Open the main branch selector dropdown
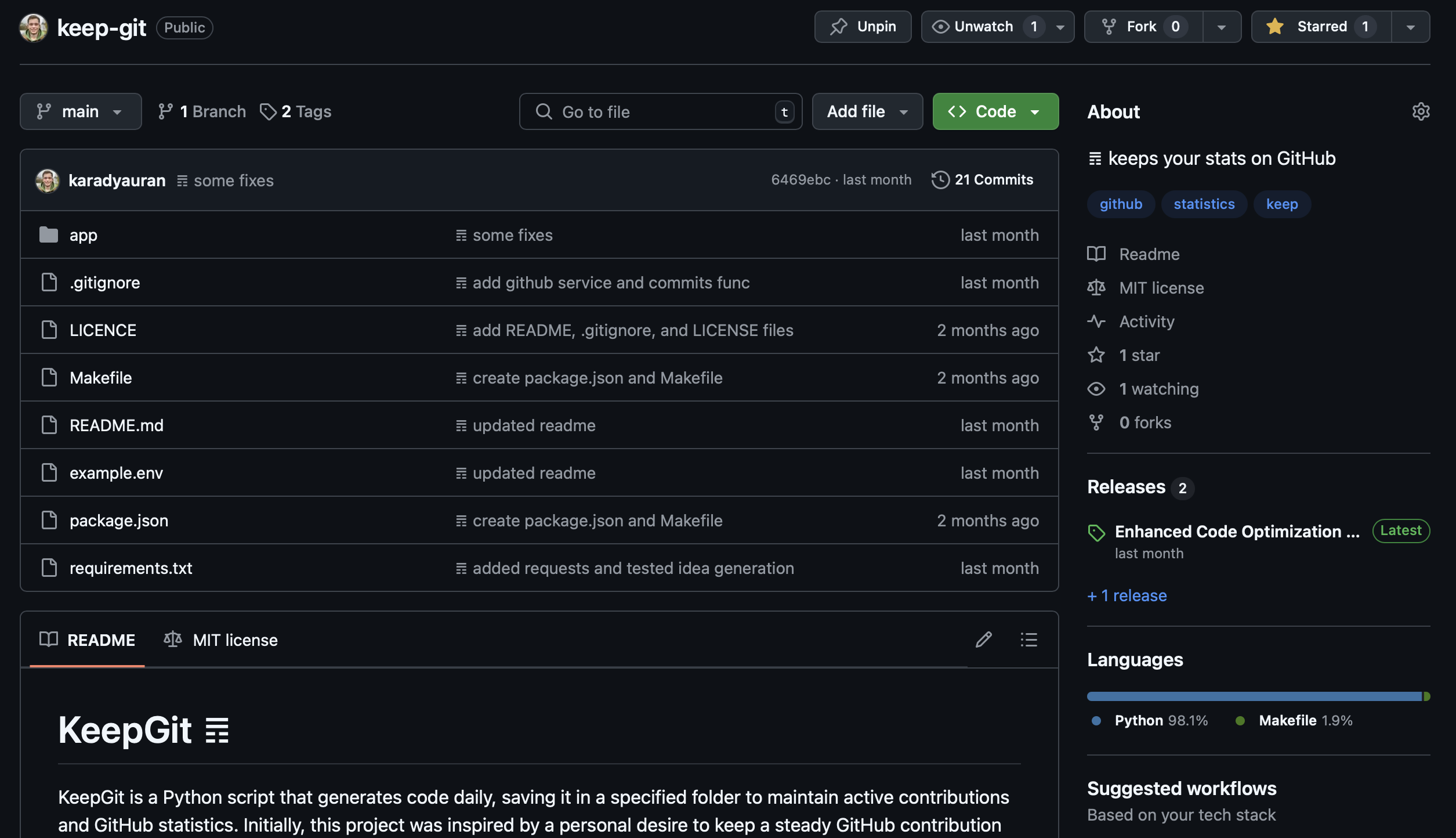The height and width of the screenshot is (838, 1456). [x=80, y=111]
